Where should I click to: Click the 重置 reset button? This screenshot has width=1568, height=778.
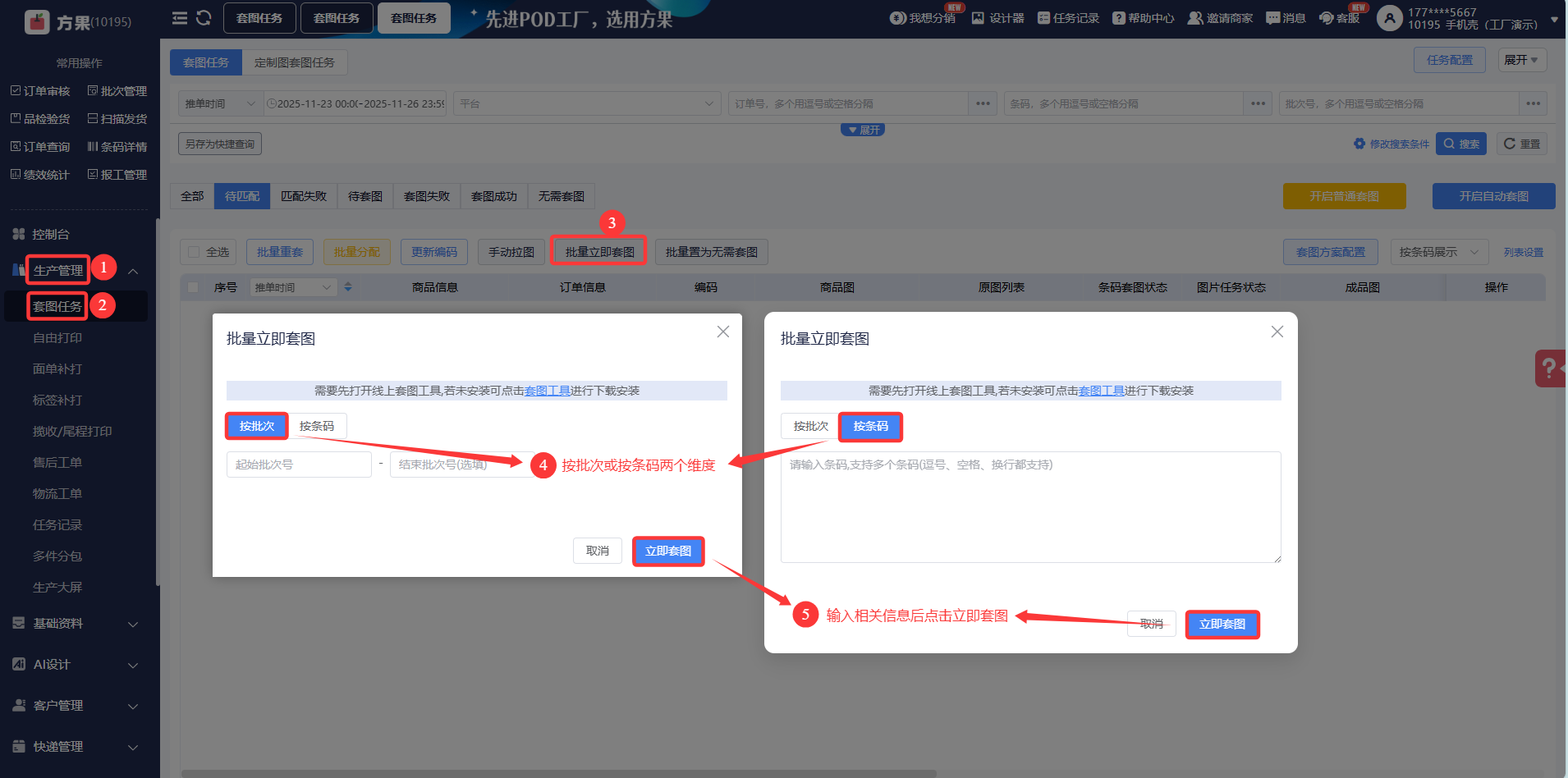point(1522,144)
